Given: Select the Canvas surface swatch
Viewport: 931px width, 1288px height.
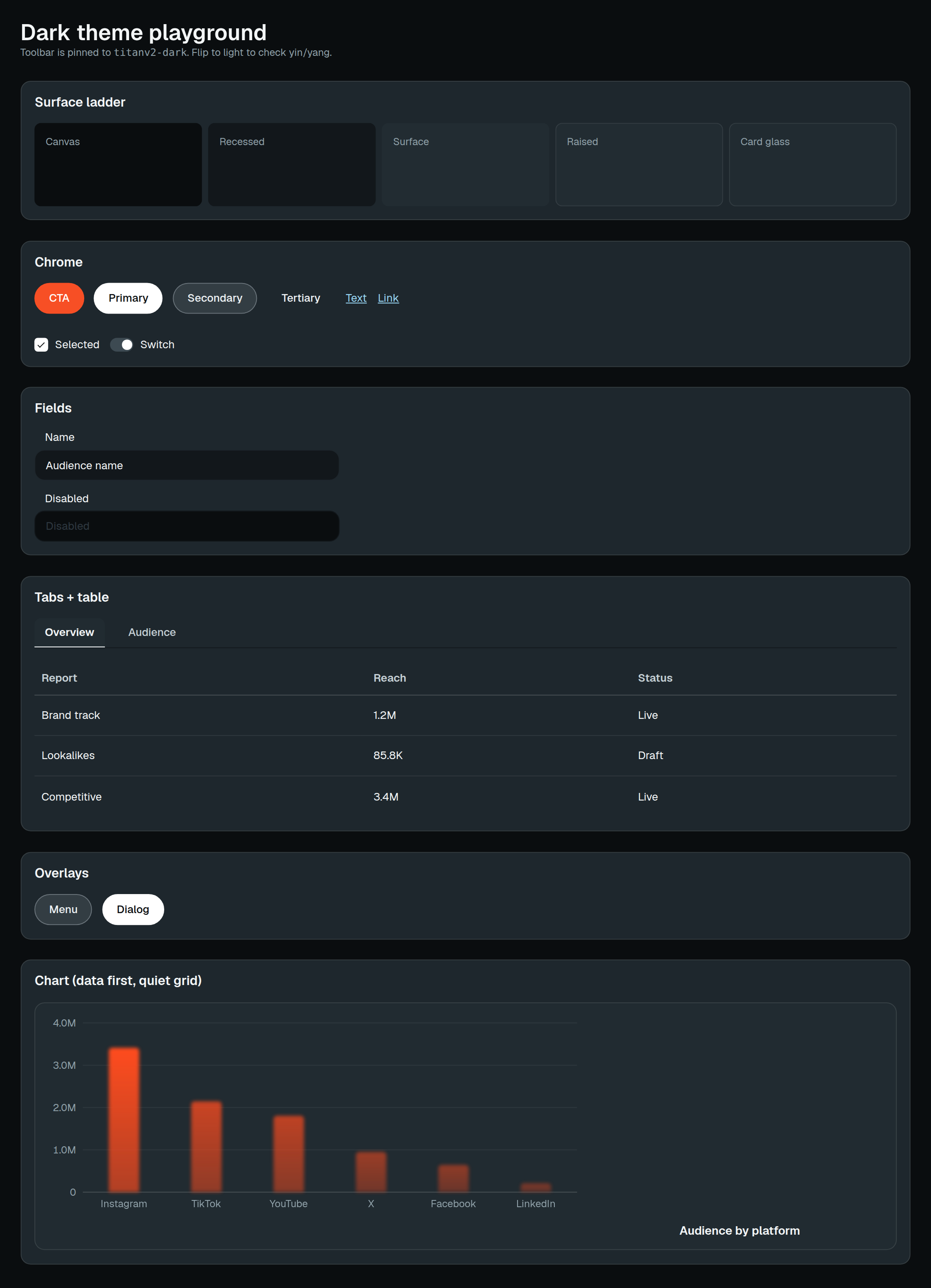Looking at the screenshot, I should pyautogui.click(x=118, y=165).
